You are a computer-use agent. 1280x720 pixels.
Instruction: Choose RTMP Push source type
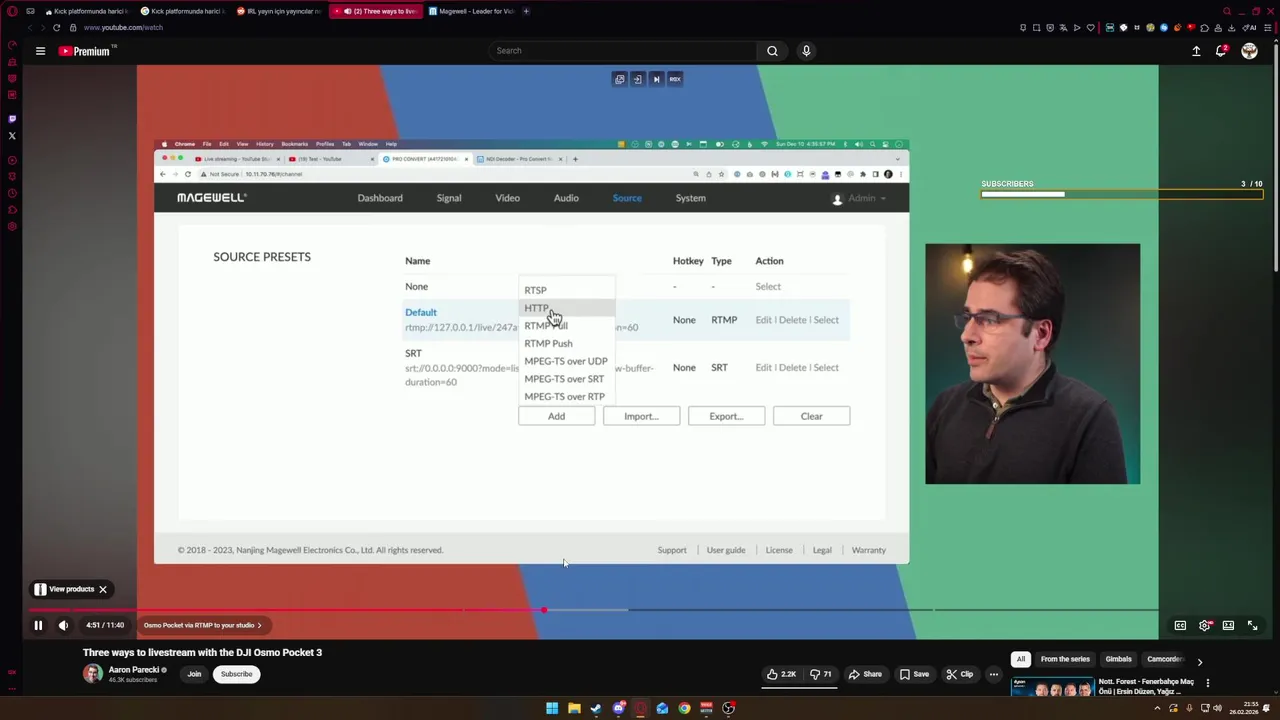567,343
